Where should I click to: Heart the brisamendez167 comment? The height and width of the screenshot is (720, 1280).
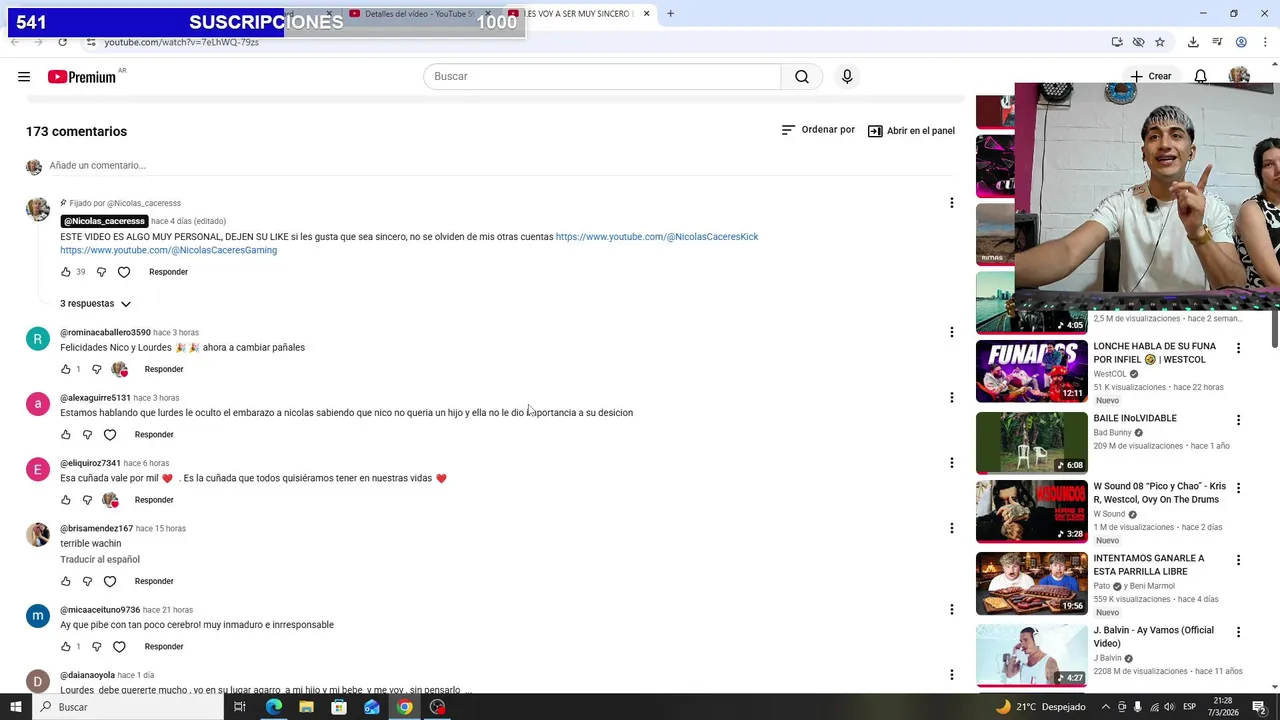click(x=110, y=581)
